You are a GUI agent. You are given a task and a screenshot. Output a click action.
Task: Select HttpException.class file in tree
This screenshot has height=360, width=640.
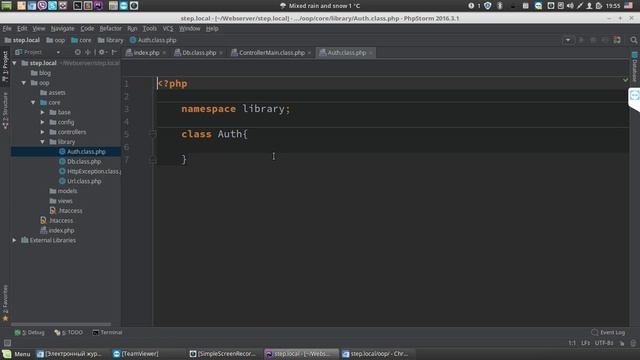pos(90,171)
